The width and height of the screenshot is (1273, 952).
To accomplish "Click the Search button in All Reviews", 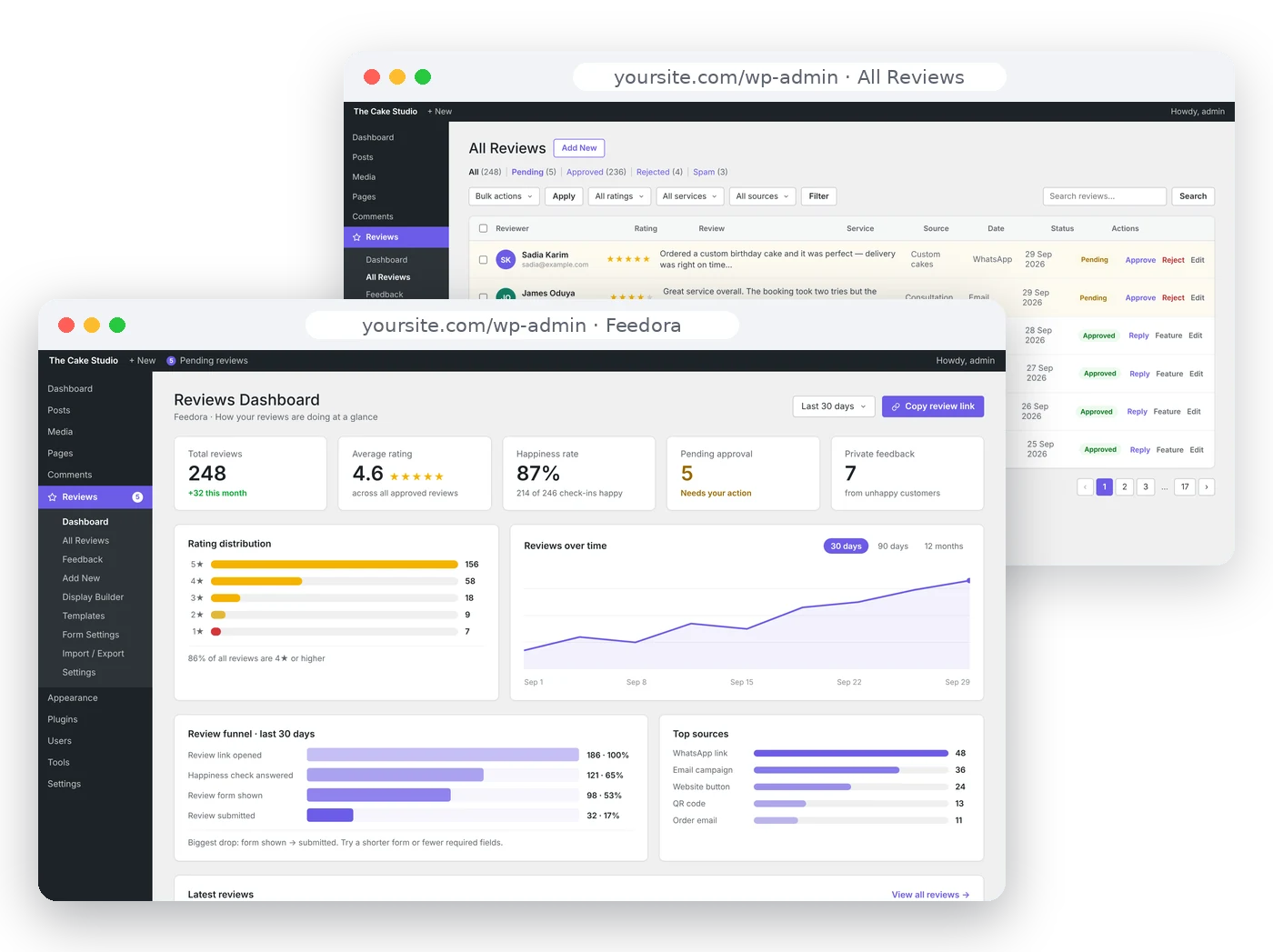I will tap(1193, 196).
